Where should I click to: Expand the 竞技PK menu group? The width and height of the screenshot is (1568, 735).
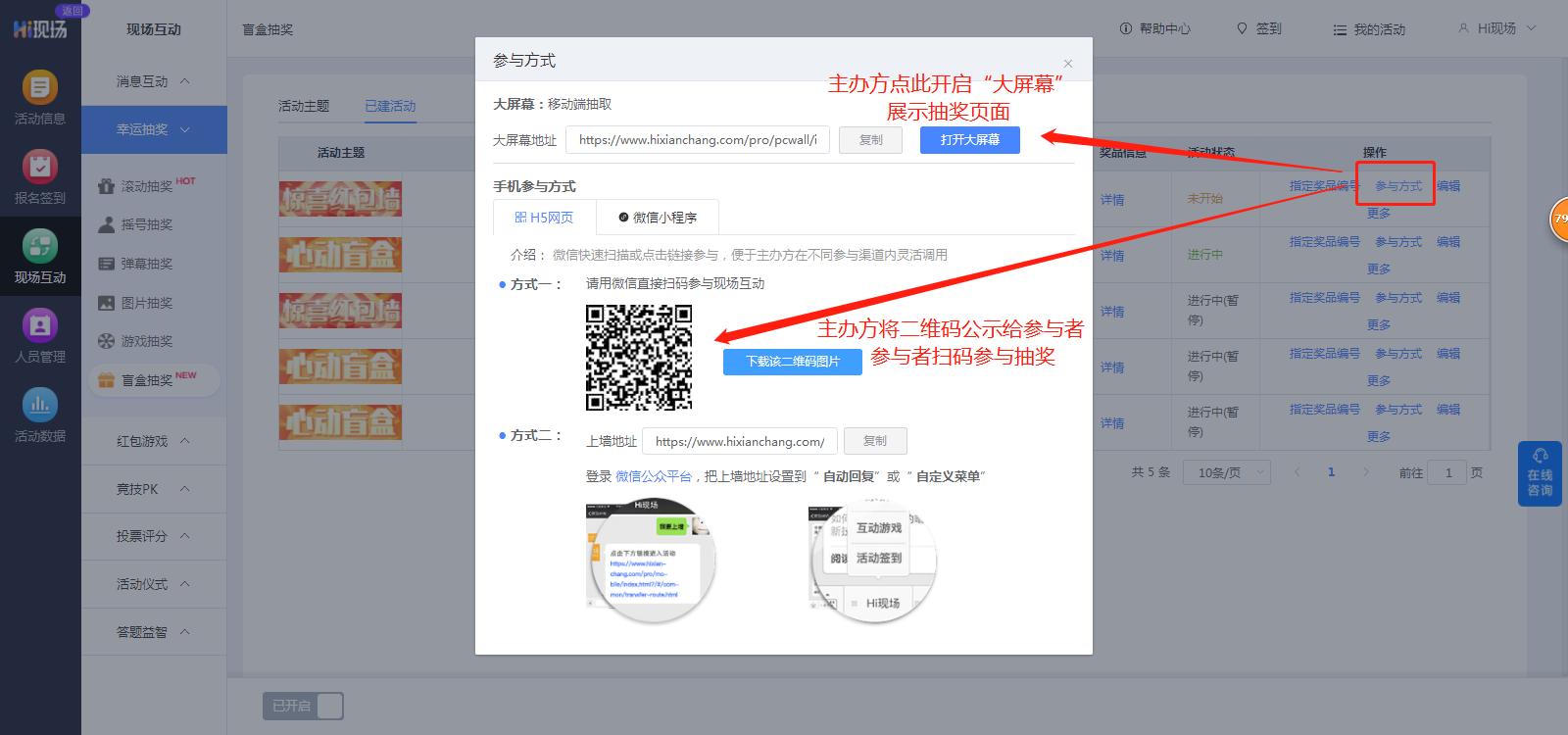(x=154, y=489)
